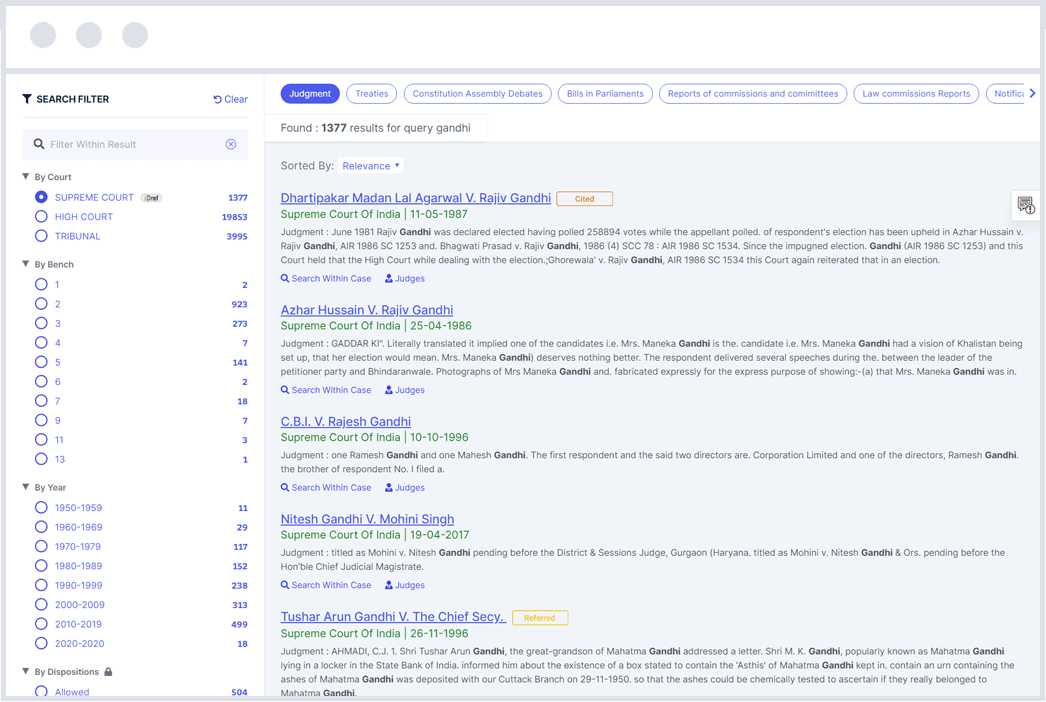This screenshot has height=702, width=1046.
Task: Click the clear icon in filter search box
Action: [231, 144]
